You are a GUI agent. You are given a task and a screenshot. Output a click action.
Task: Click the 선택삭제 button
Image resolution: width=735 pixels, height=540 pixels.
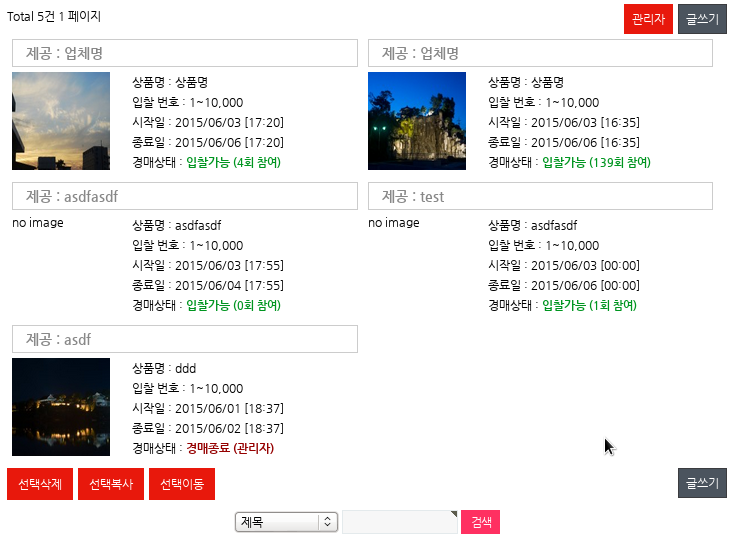pyautogui.click(x=40, y=484)
